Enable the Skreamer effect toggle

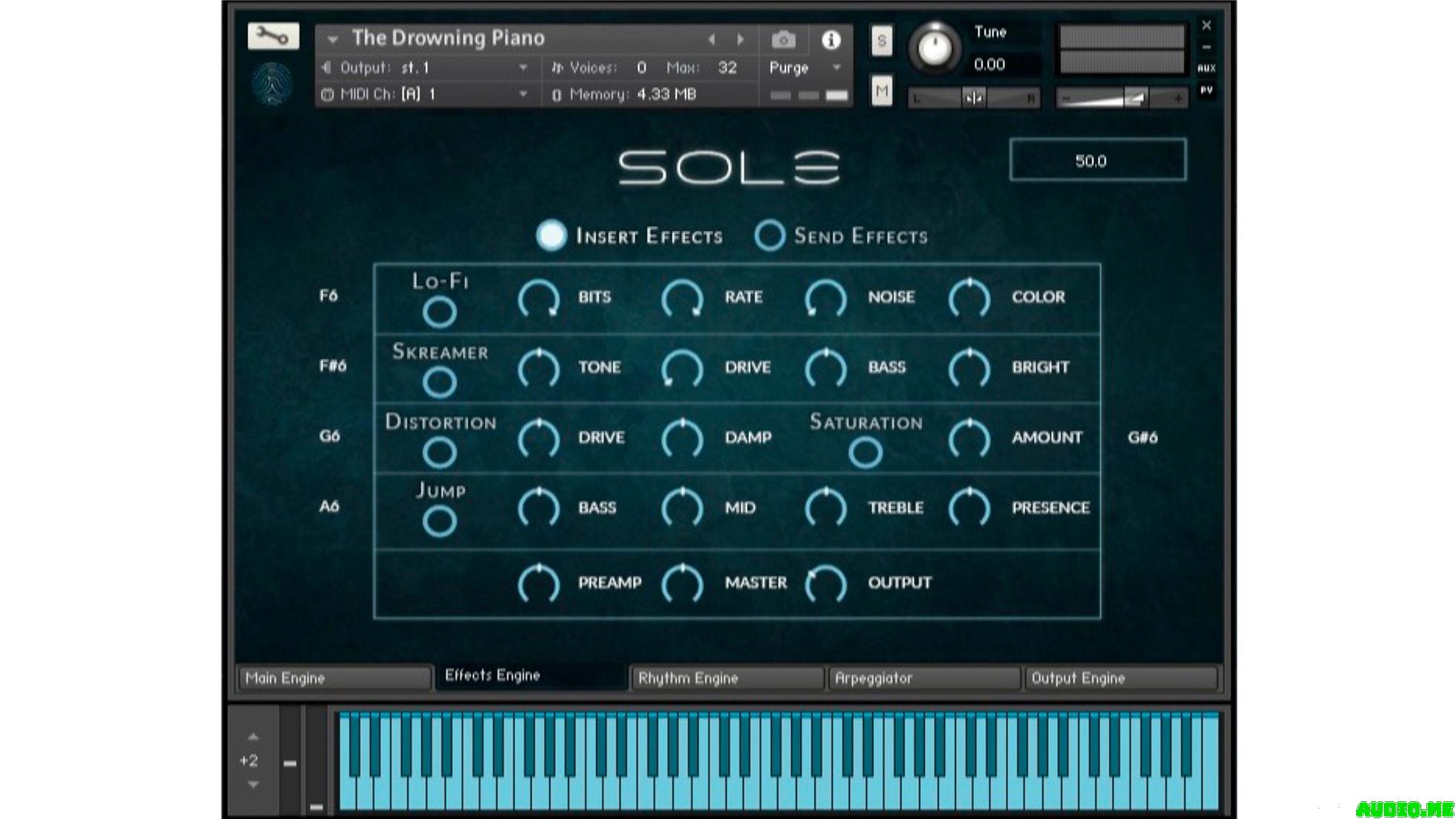[439, 383]
